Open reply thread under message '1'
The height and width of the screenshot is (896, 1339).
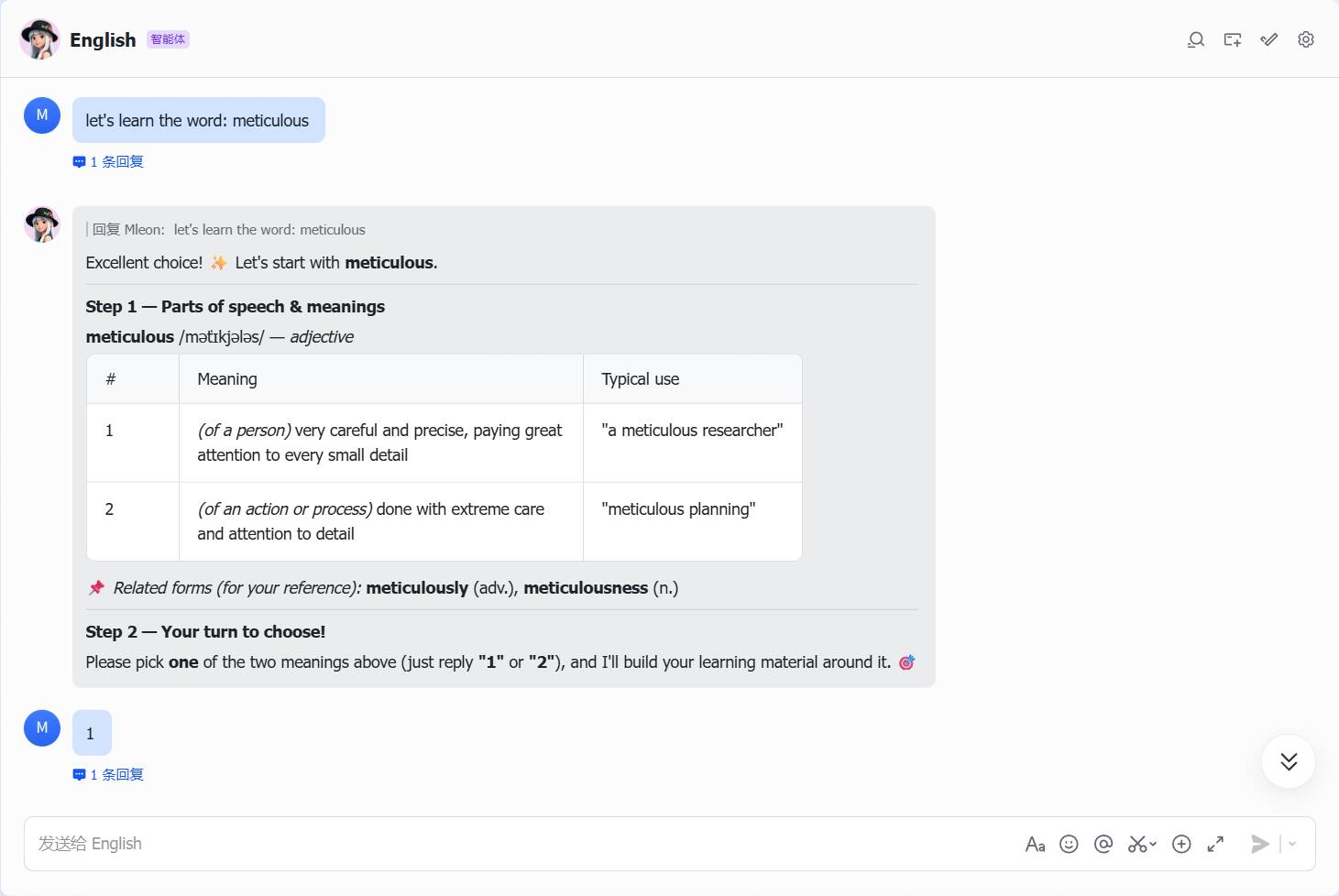pos(108,774)
